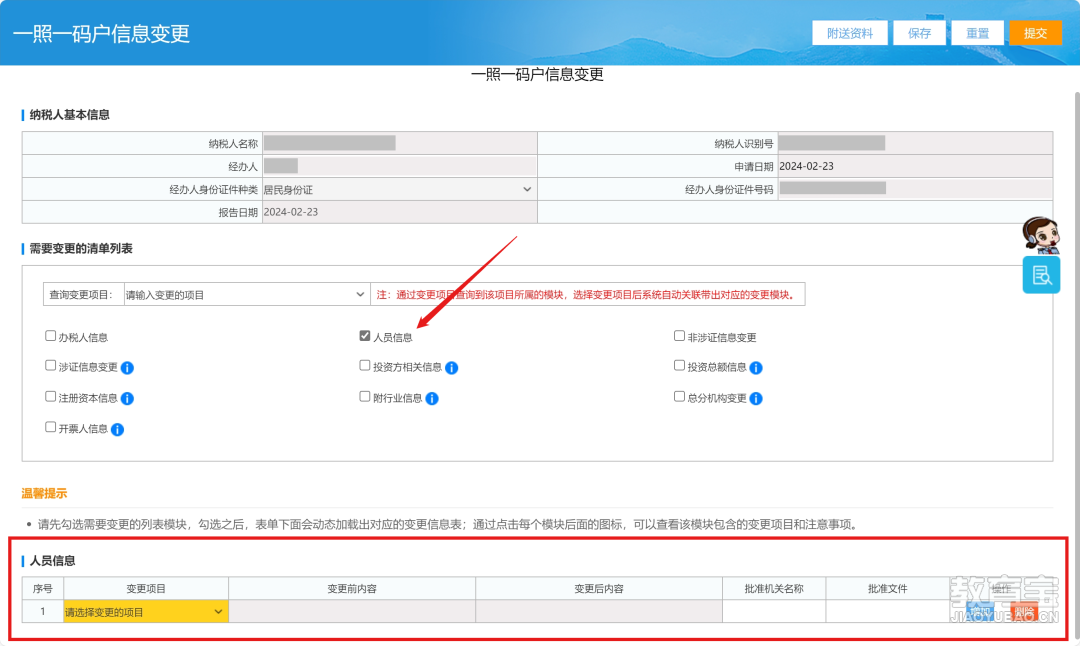
Task: Open the document search side tool
Action: 1041,275
